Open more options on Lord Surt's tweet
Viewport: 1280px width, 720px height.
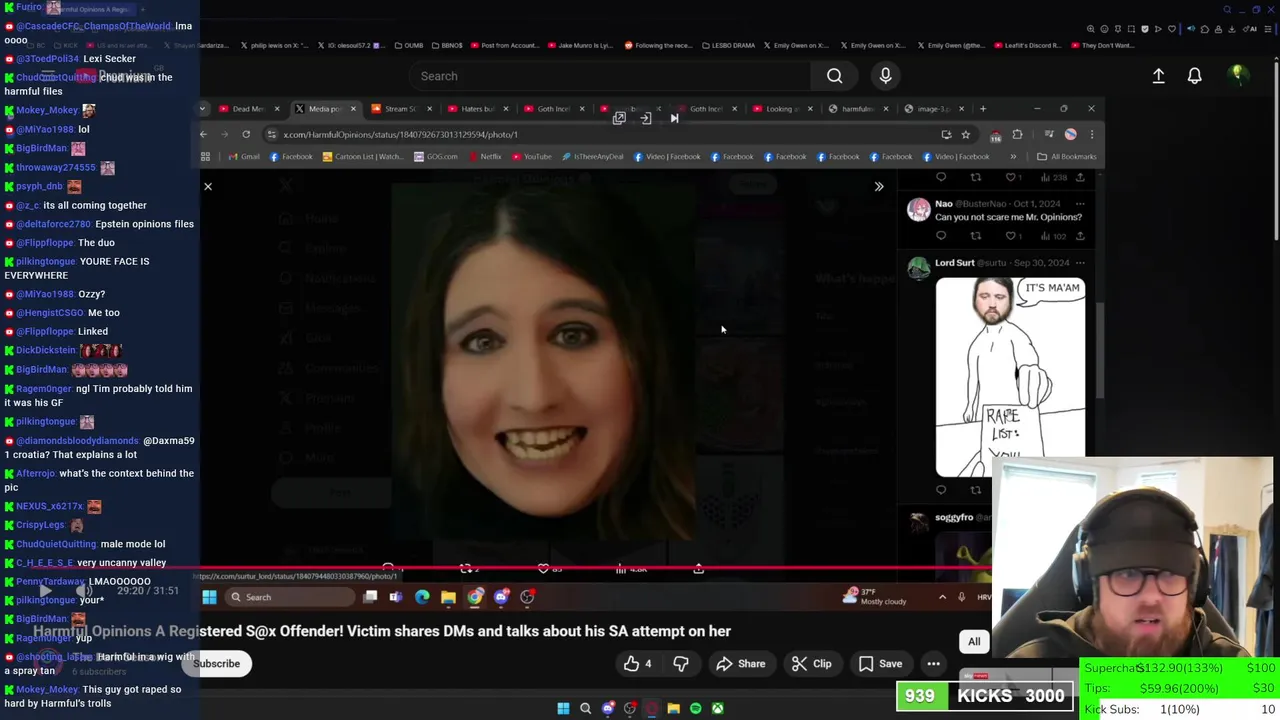(1080, 263)
